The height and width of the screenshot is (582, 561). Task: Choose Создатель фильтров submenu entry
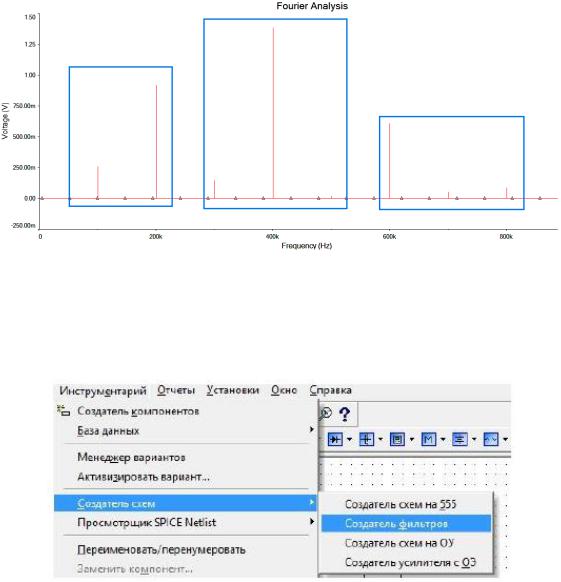point(406,523)
